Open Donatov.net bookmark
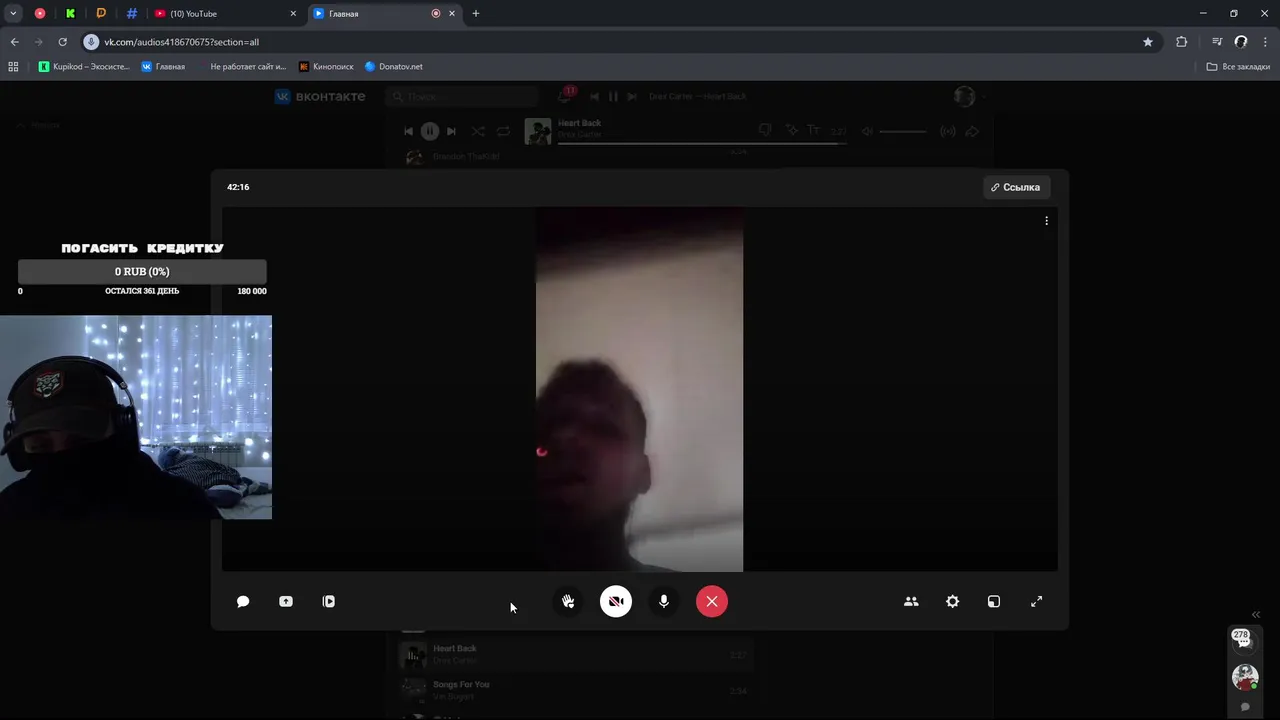 (394, 66)
